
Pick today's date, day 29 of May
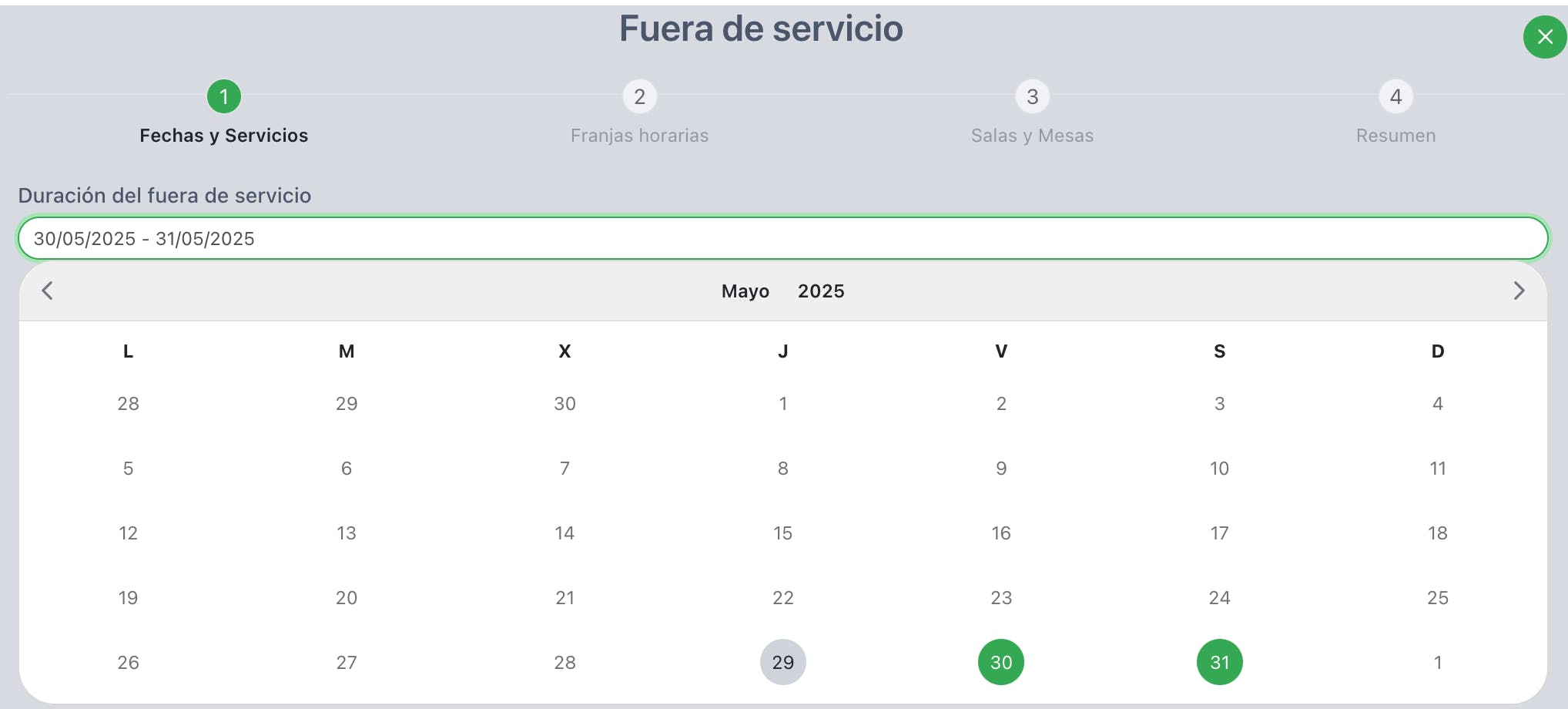[782, 662]
